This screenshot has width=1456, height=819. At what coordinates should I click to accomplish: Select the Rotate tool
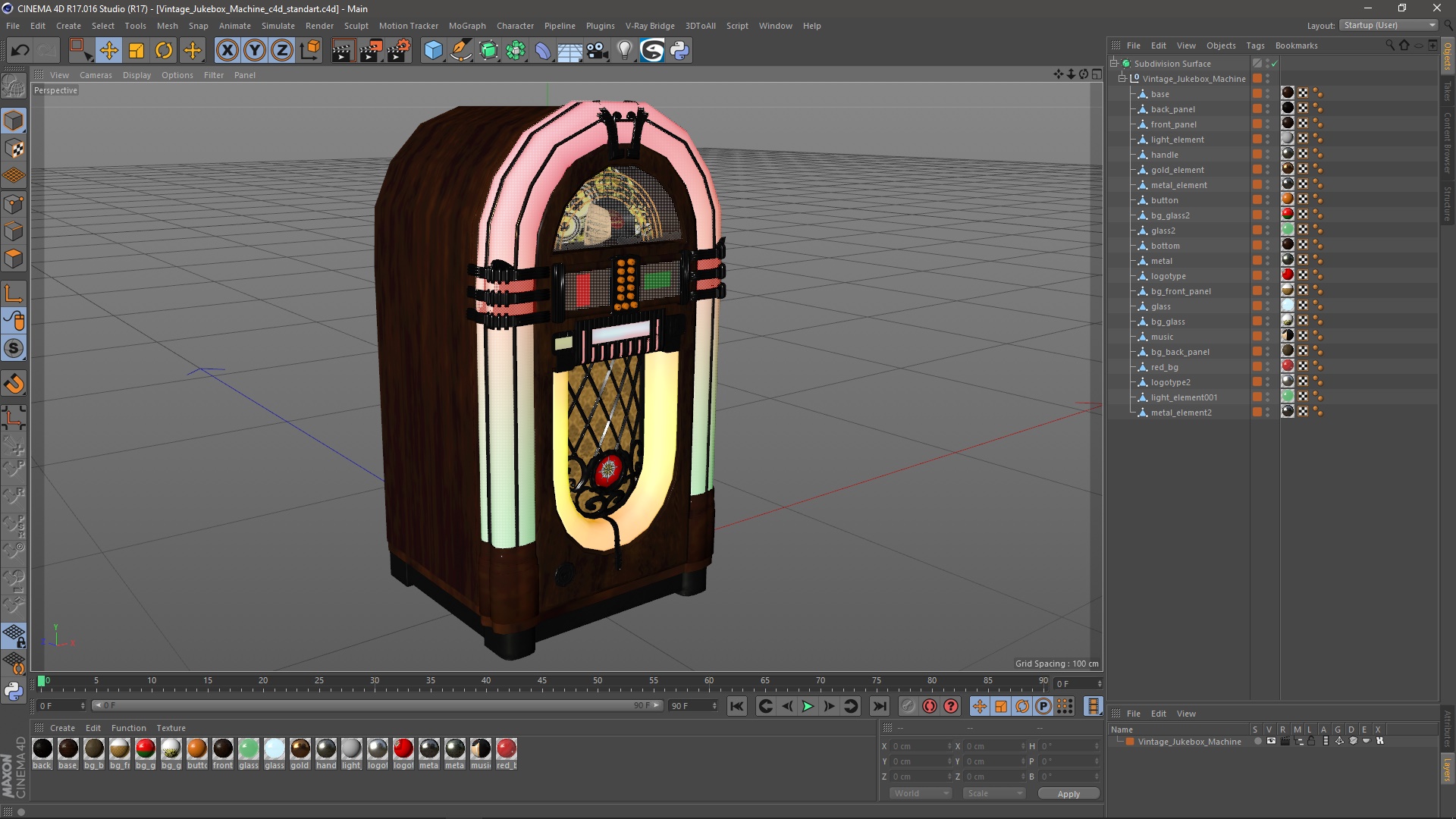[x=164, y=51]
